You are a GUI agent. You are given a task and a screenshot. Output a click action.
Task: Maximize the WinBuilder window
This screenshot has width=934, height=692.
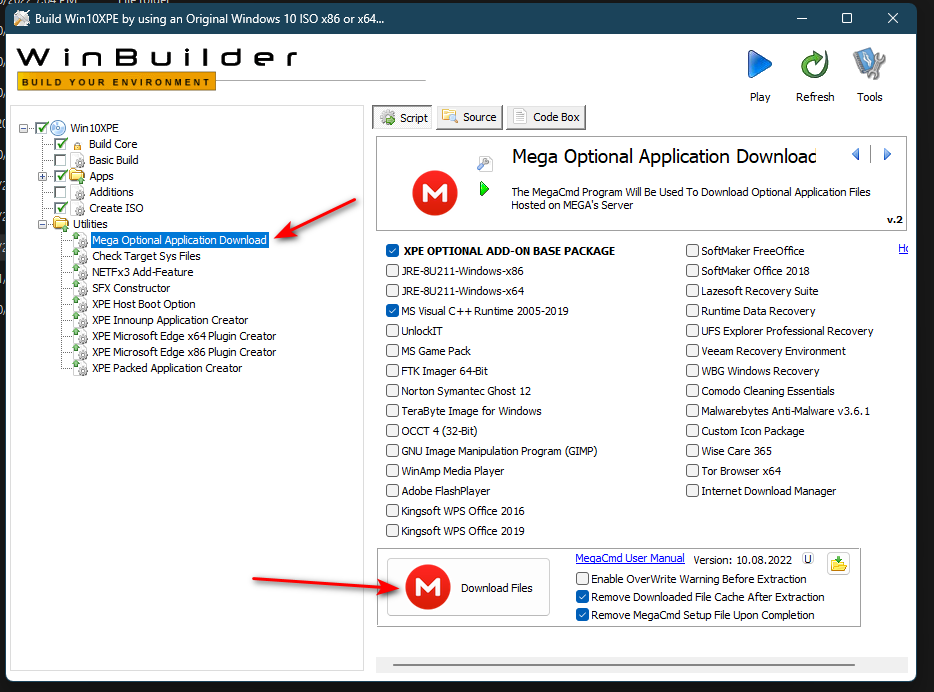click(846, 18)
